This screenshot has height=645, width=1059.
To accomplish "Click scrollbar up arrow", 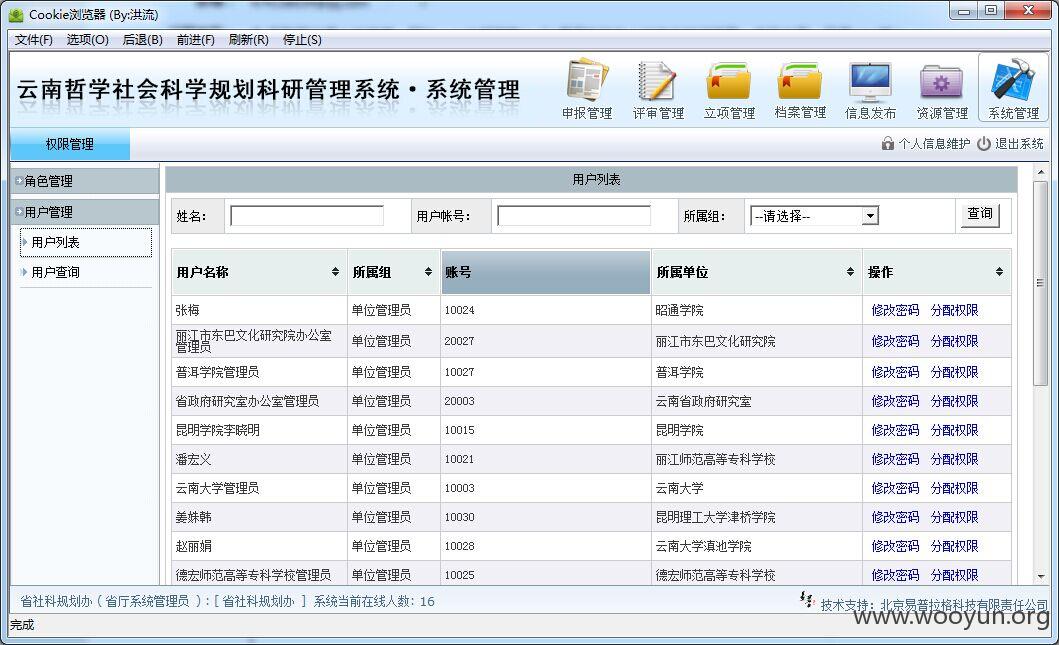I will click(1040, 172).
